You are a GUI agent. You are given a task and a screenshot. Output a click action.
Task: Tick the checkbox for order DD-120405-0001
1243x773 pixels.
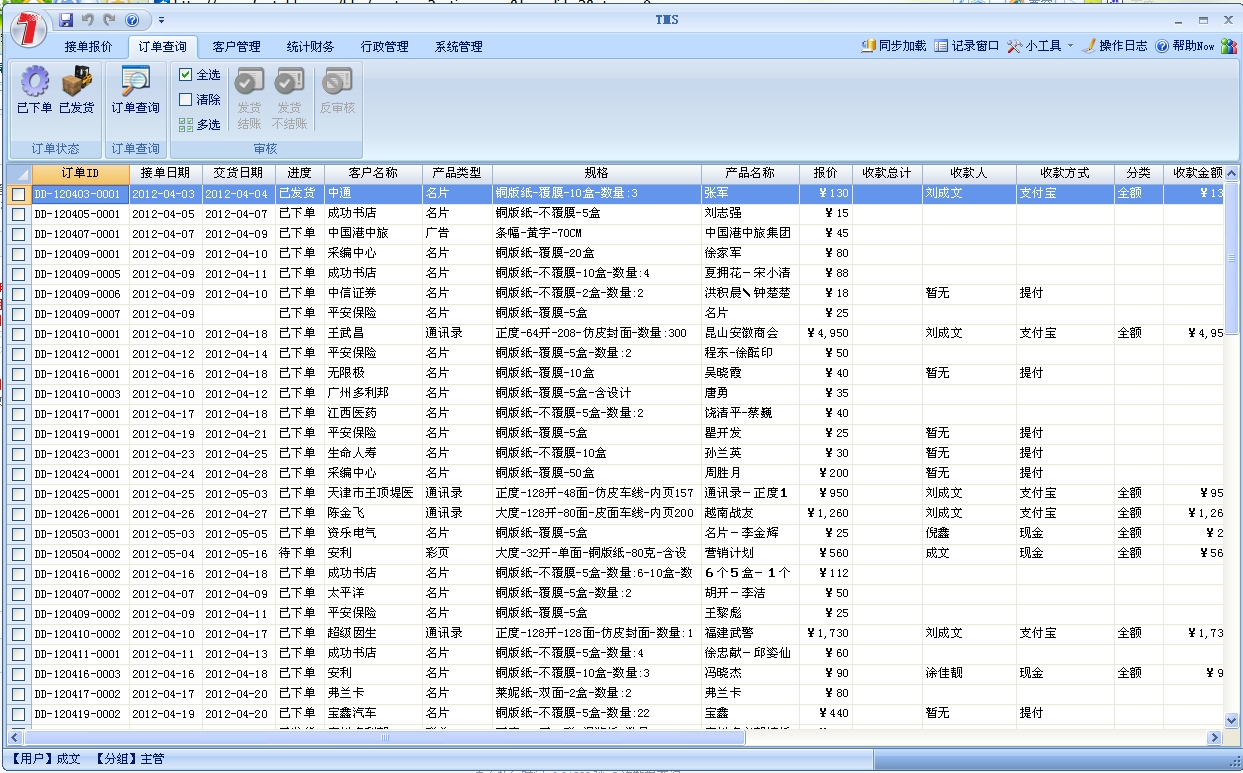19,213
